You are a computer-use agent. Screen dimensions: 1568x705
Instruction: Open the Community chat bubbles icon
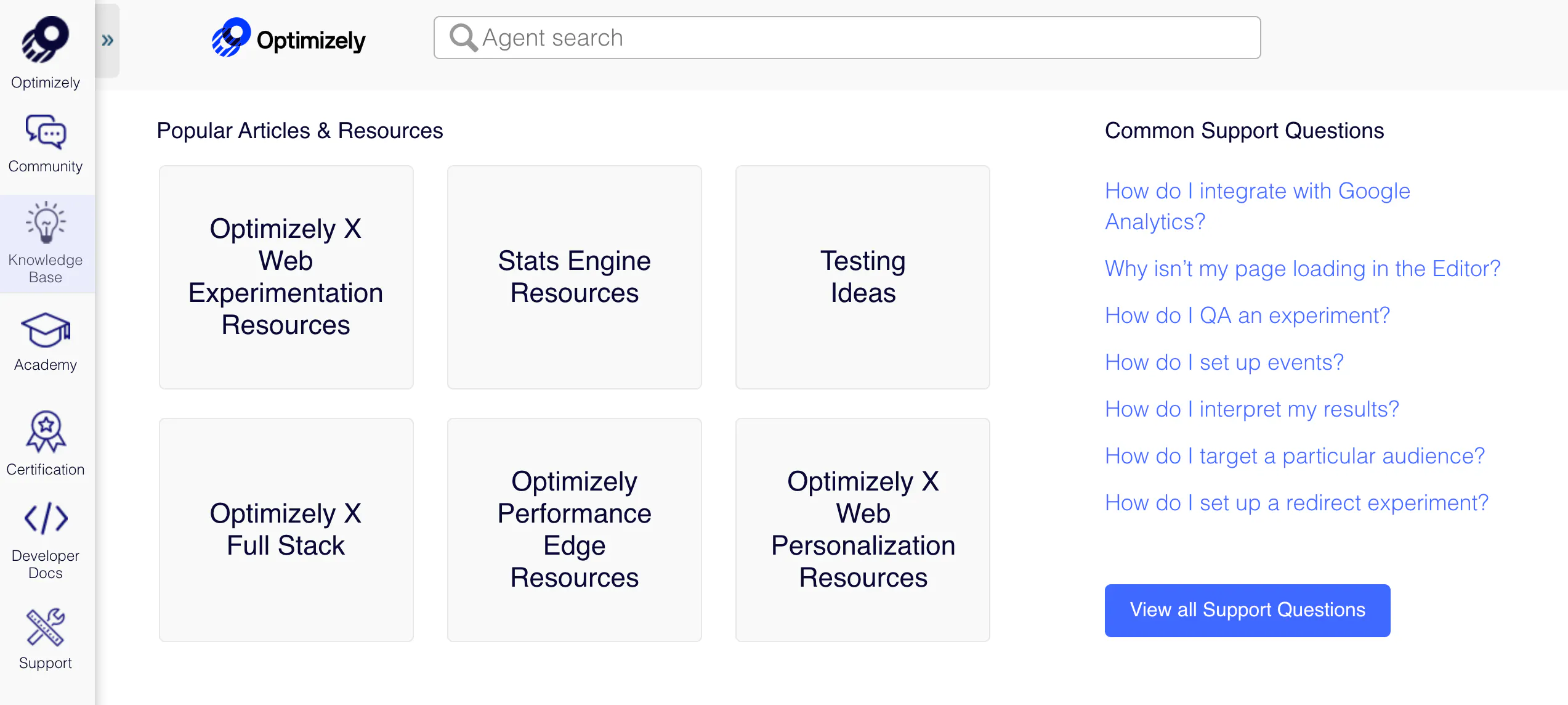tap(46, 132)
